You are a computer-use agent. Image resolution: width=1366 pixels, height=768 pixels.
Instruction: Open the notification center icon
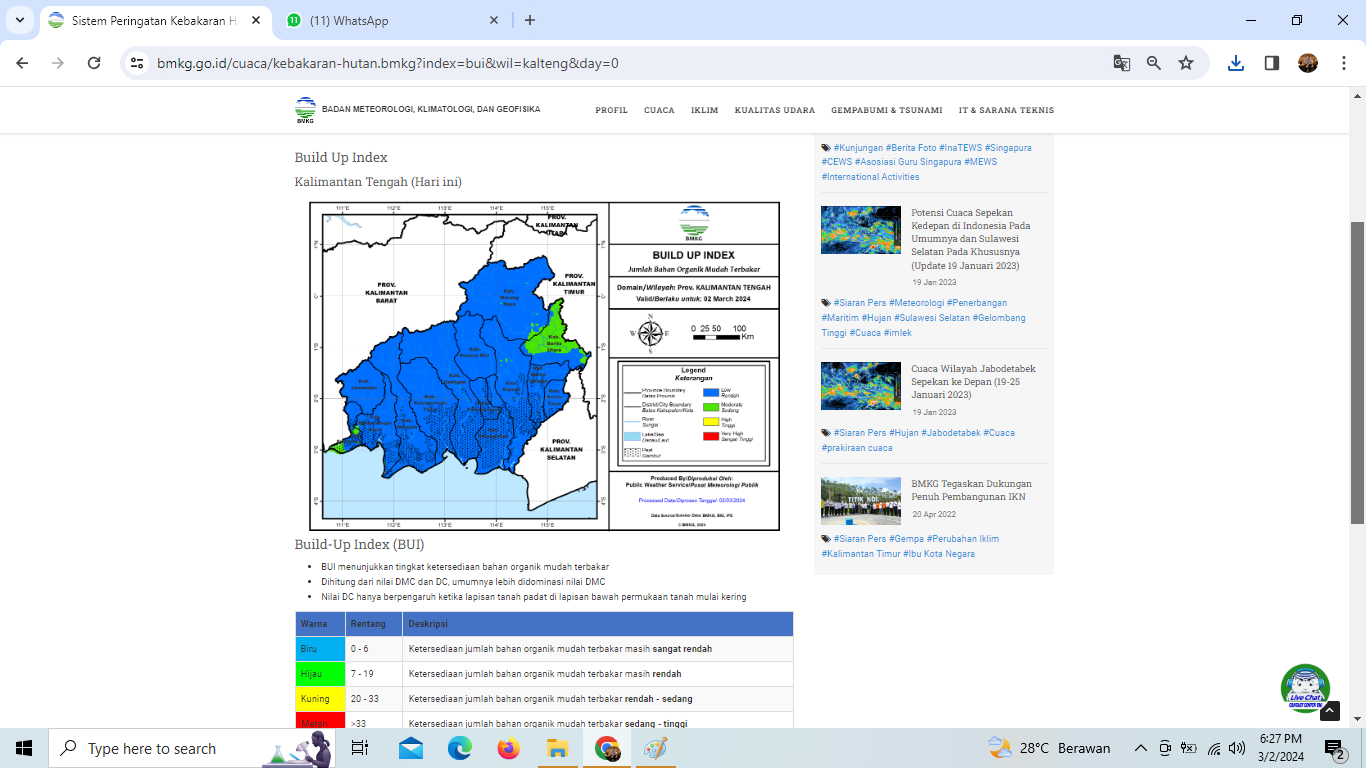1334,748
